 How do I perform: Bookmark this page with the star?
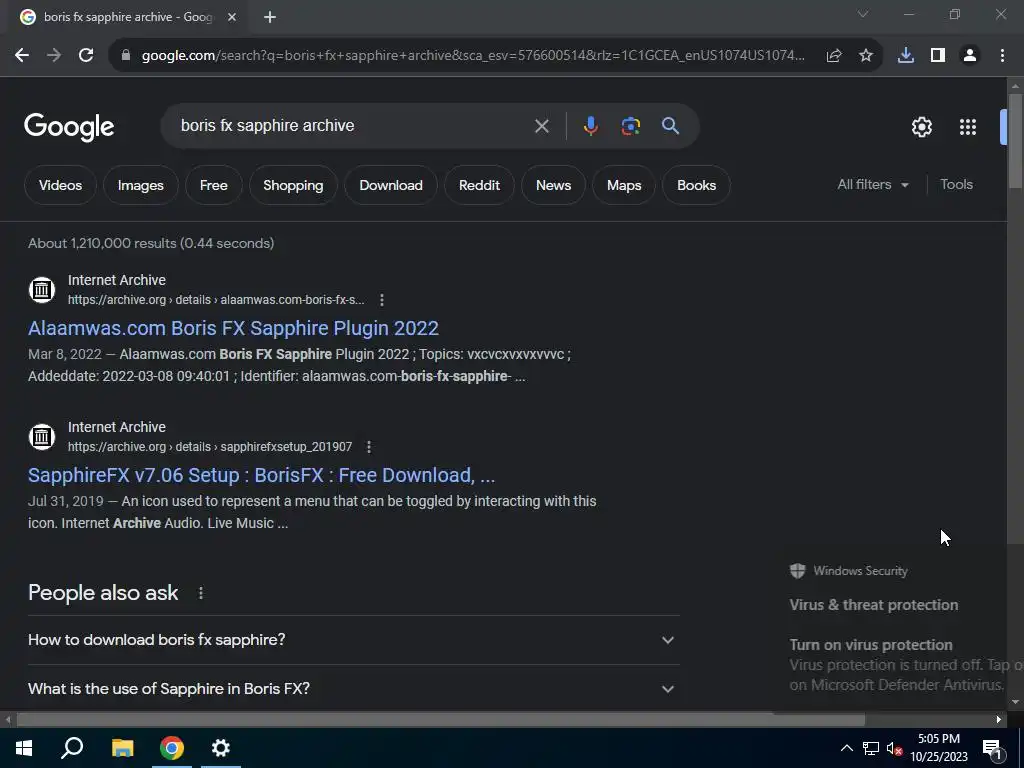click(x=866, y=56)
